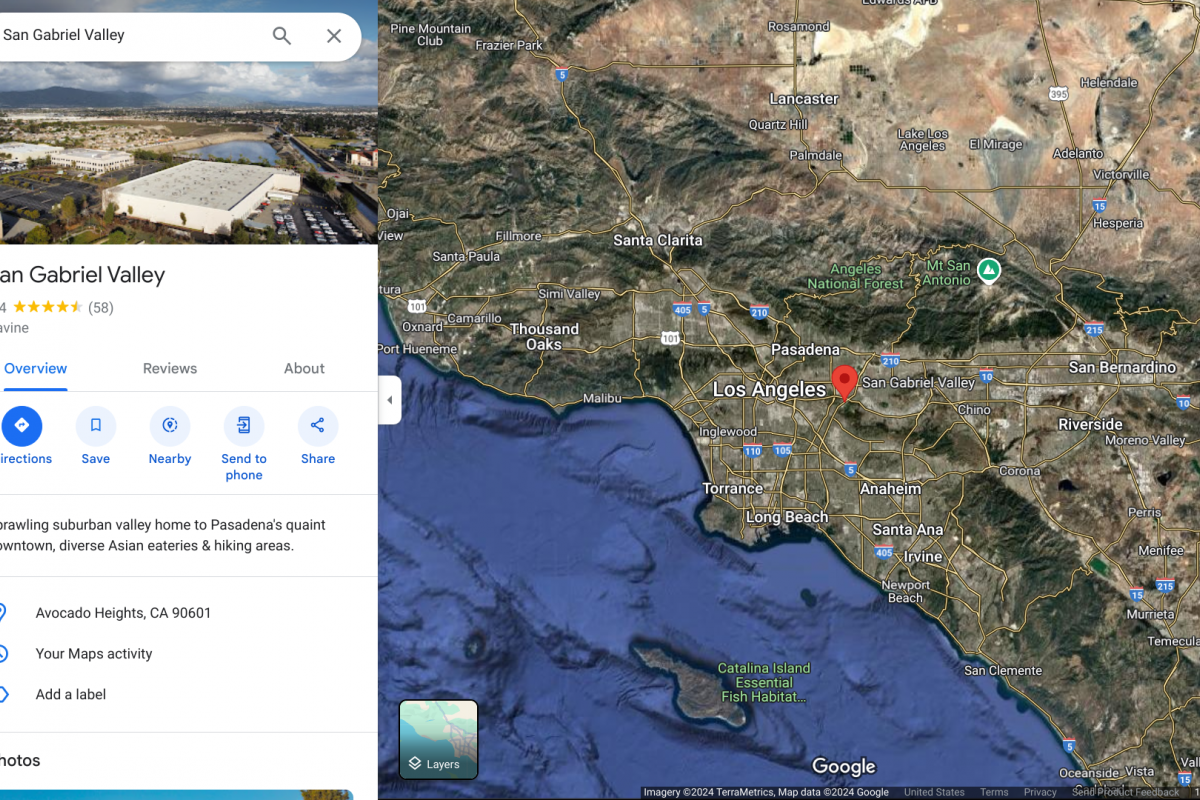This screenshot has width=1200, height=800.
Task: Click the Mt San Antonio mountain marker
Action: [x=988, y=269]
